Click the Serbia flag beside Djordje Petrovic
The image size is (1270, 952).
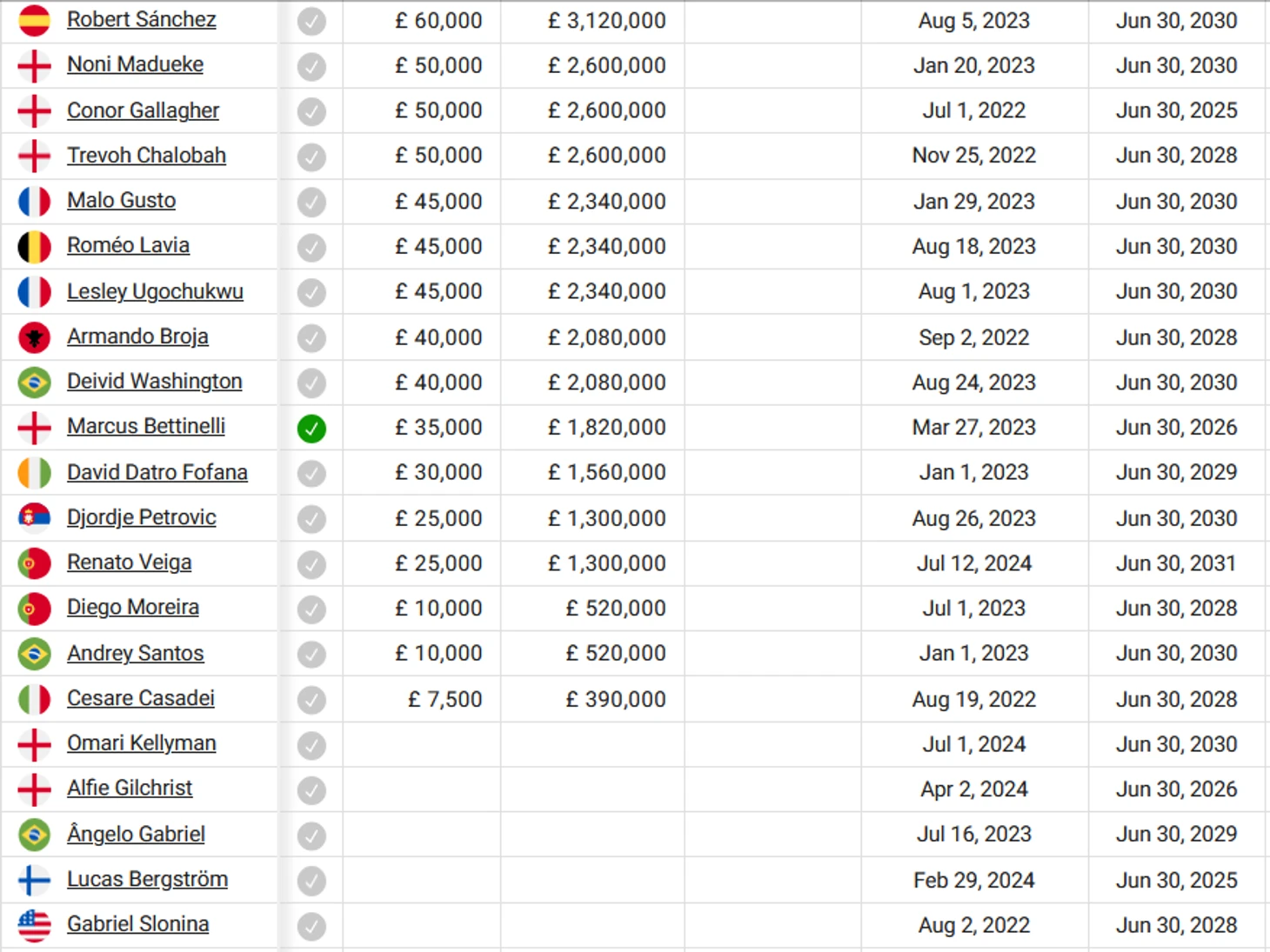[34, 518]
